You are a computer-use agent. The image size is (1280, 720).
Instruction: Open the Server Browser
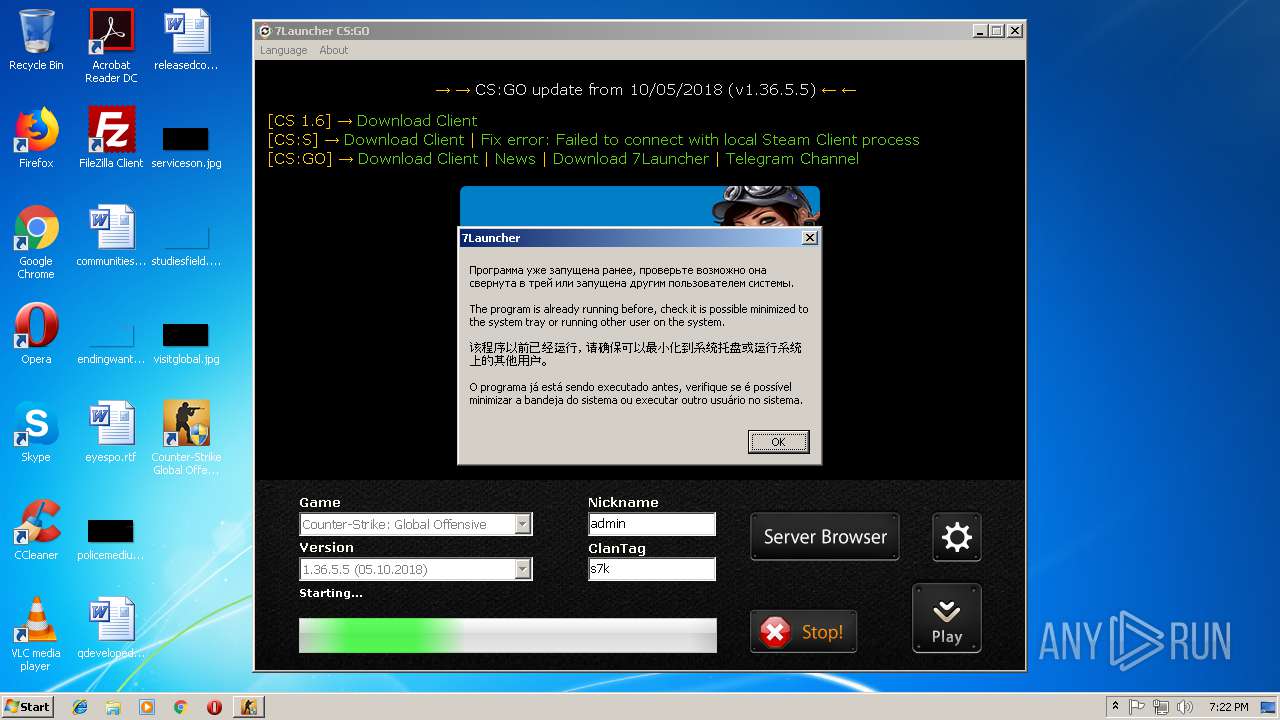(x=825, y=537)
